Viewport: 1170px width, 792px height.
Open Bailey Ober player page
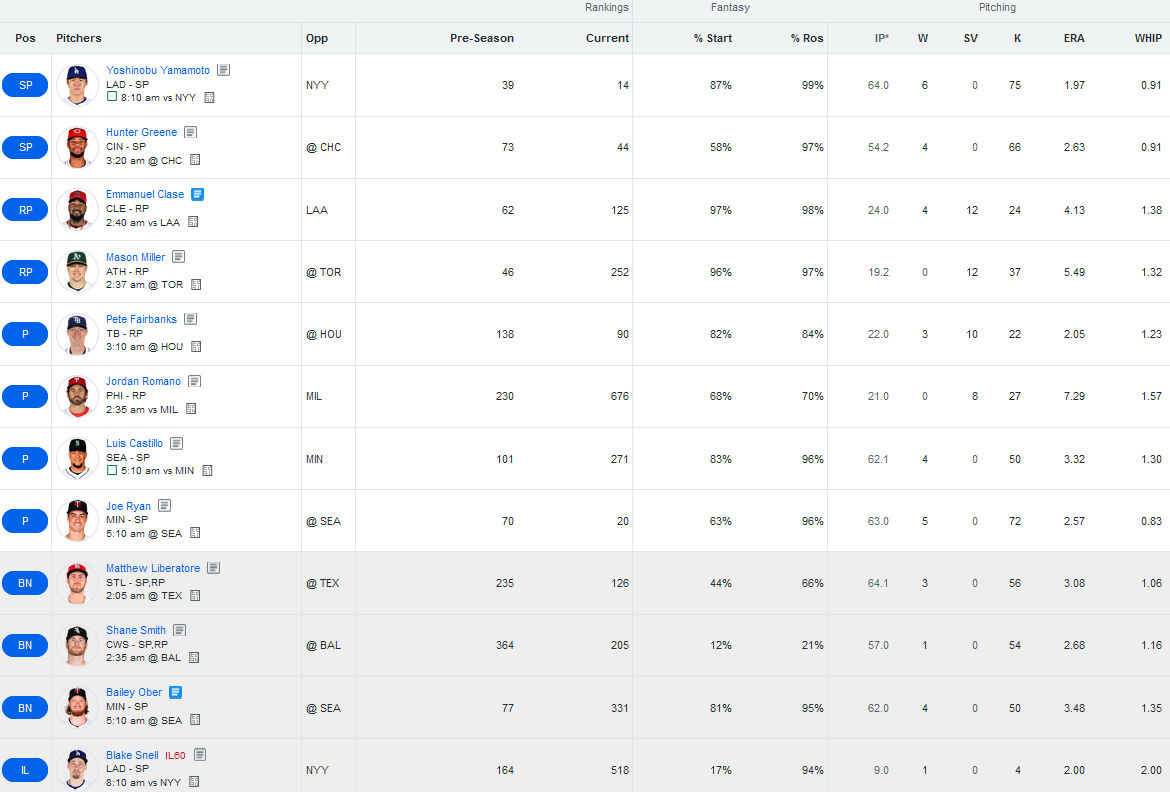pos(134,693)
